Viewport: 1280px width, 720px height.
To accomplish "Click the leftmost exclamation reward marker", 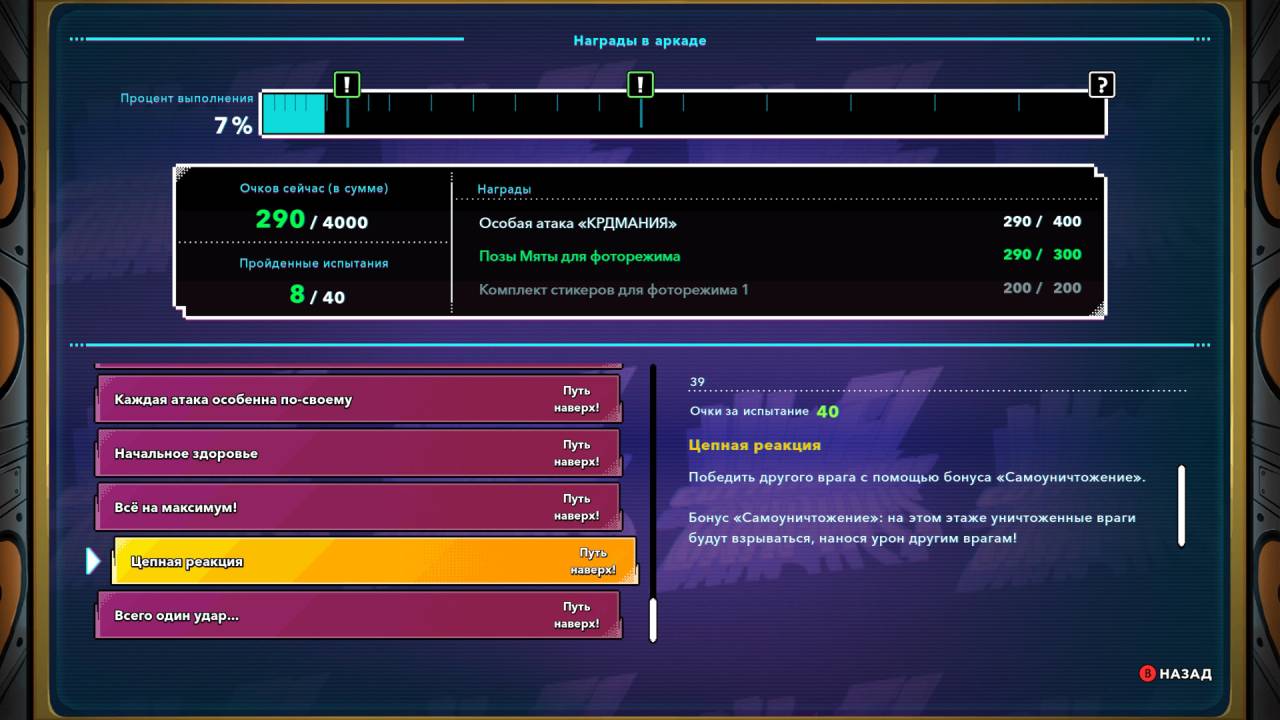I will click(x=346, y=85).
